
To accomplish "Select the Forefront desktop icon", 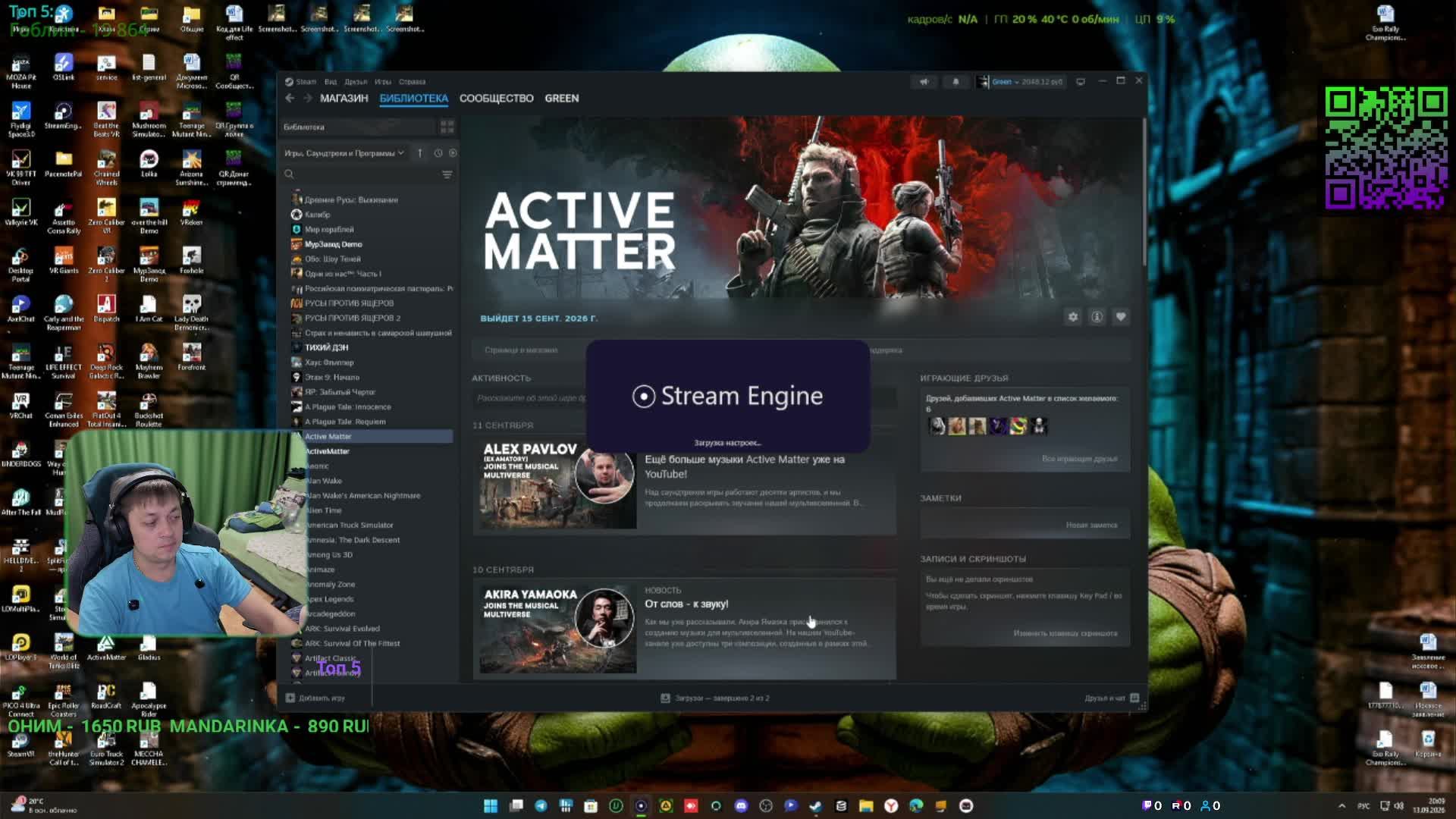I will coord(192,357).
